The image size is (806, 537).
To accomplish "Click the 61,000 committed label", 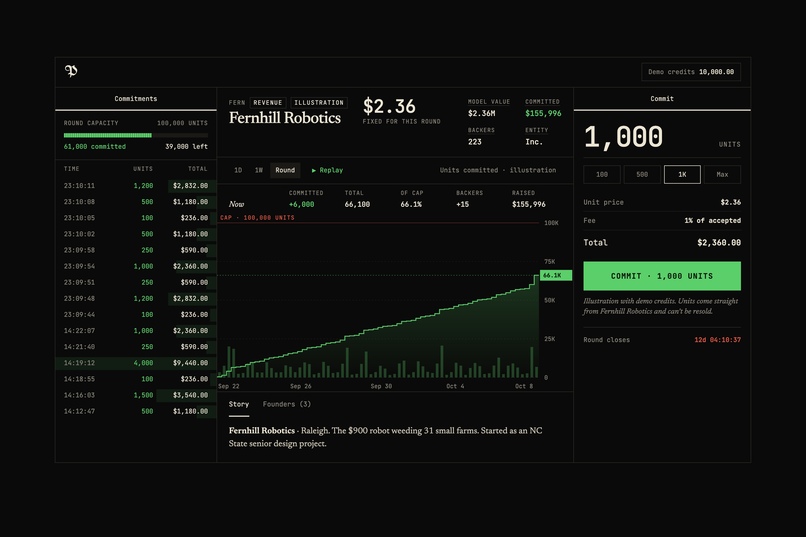I will [95, 146].
